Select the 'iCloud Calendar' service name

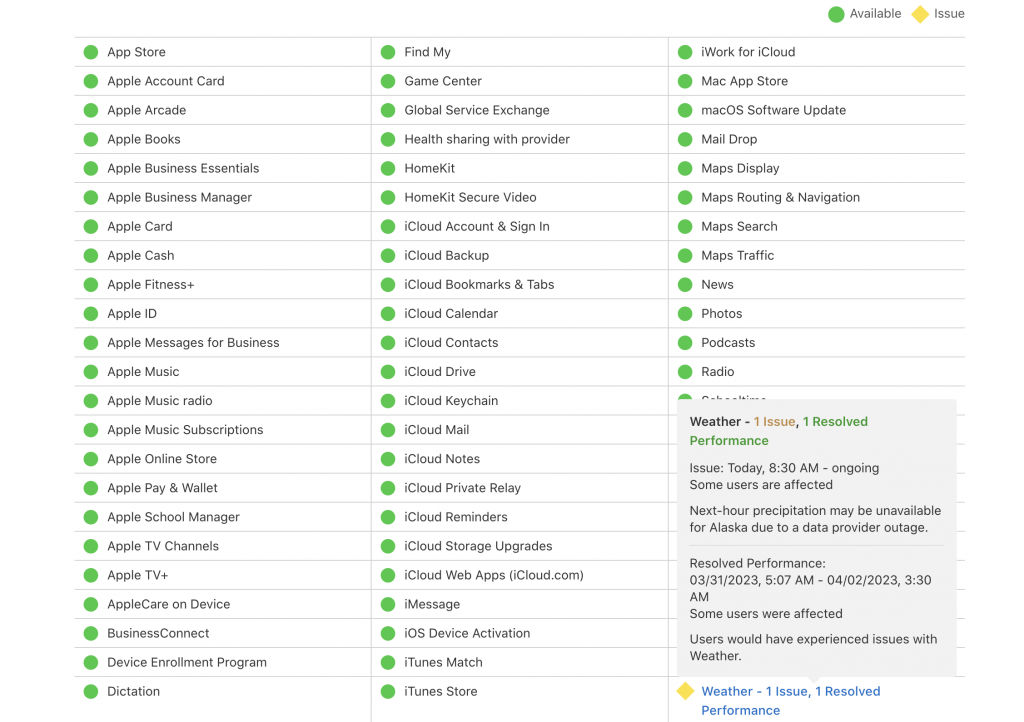(x=451, y=313)
